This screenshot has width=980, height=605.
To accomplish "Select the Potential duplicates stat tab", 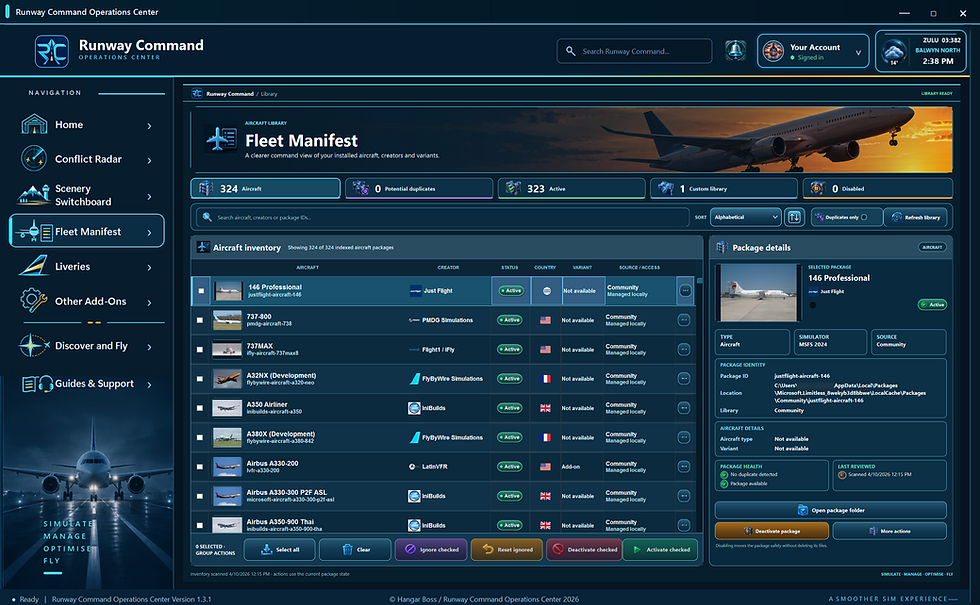I will [x=419, y=188].
